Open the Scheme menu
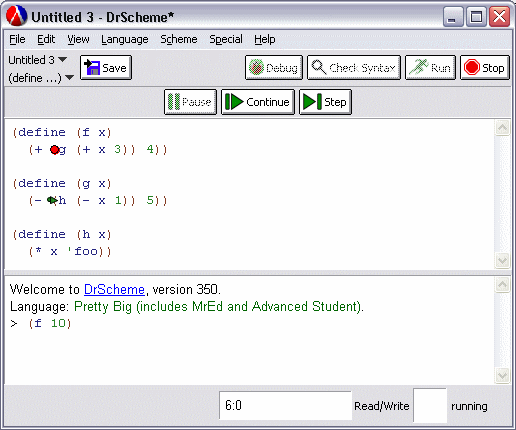 (x=179, y=39)
